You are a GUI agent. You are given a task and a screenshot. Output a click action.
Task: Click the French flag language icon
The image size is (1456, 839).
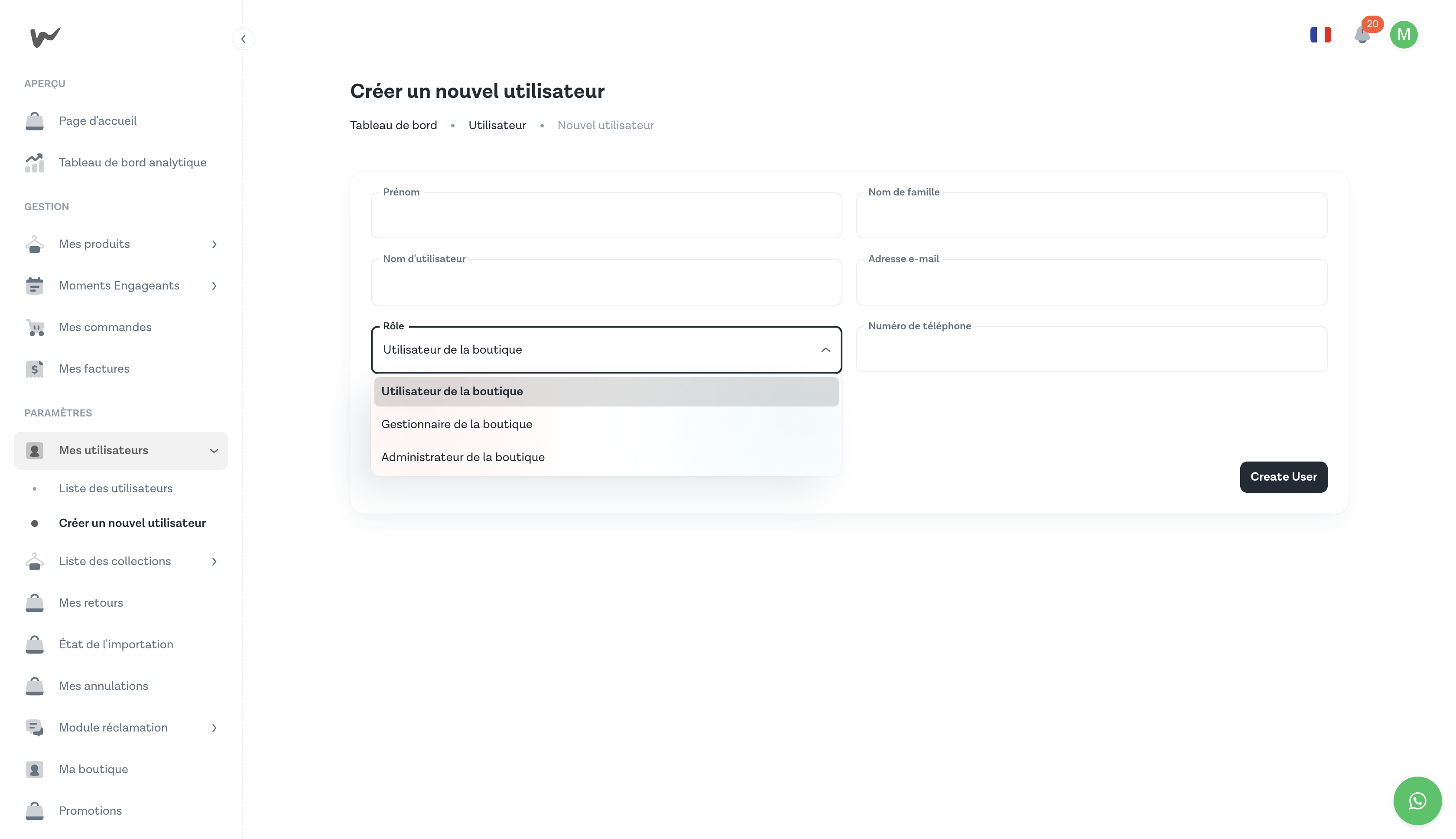[1320, 35]
